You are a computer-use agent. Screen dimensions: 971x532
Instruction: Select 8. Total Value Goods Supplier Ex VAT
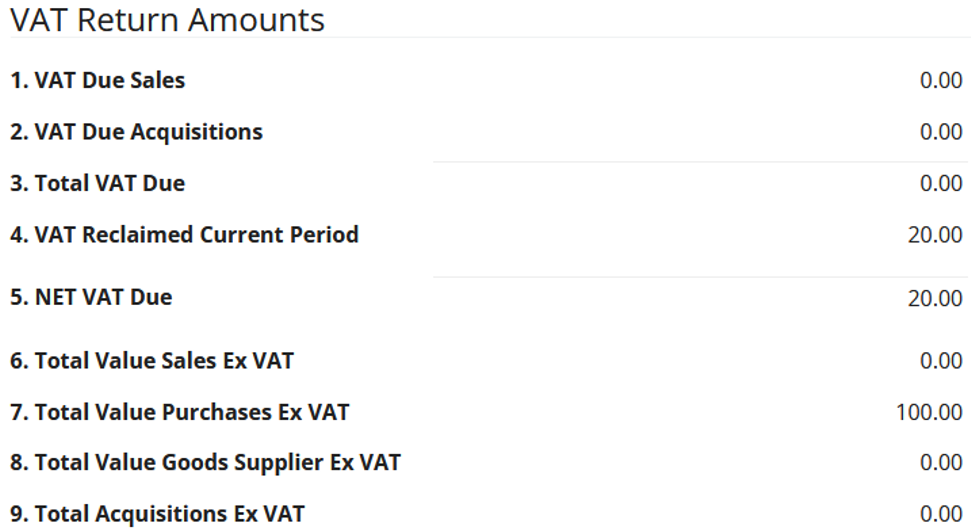tap(205, 462)
